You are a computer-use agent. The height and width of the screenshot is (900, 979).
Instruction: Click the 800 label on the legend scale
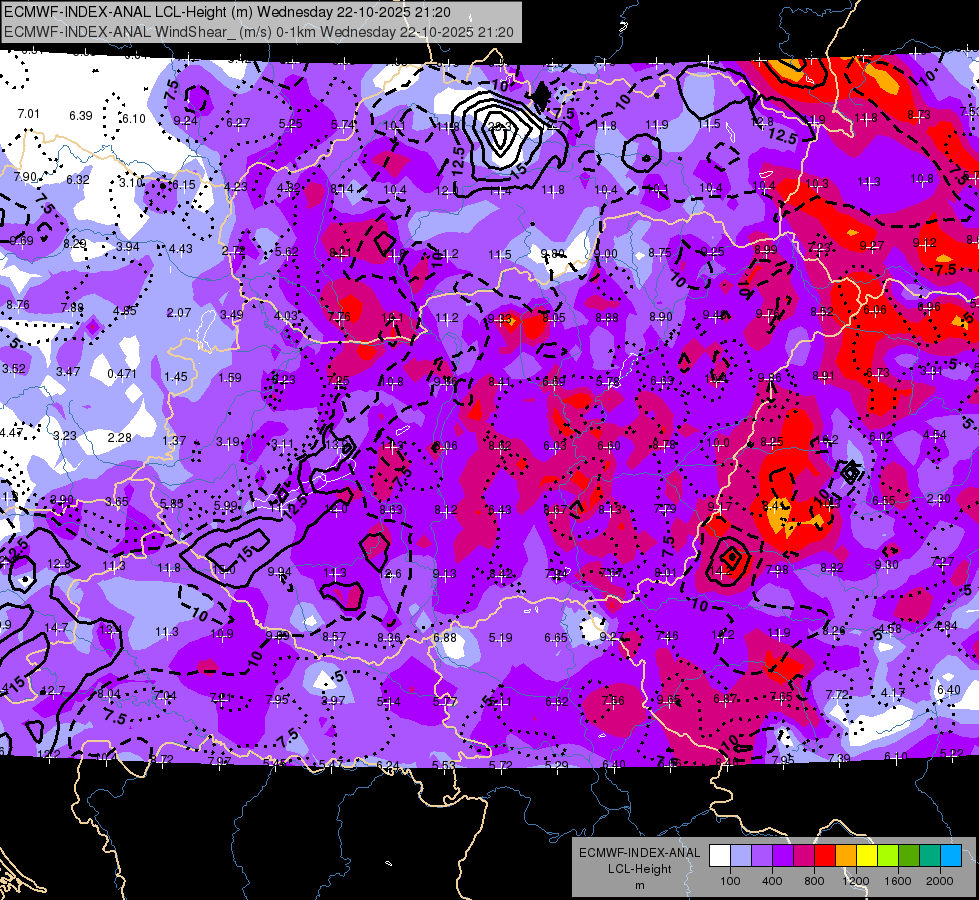[814, 881]
